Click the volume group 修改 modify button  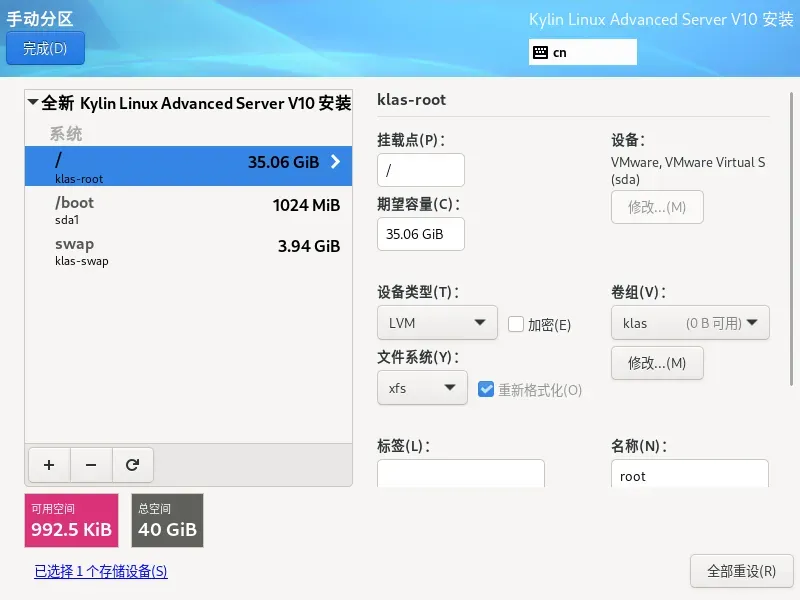coord(657,363)
